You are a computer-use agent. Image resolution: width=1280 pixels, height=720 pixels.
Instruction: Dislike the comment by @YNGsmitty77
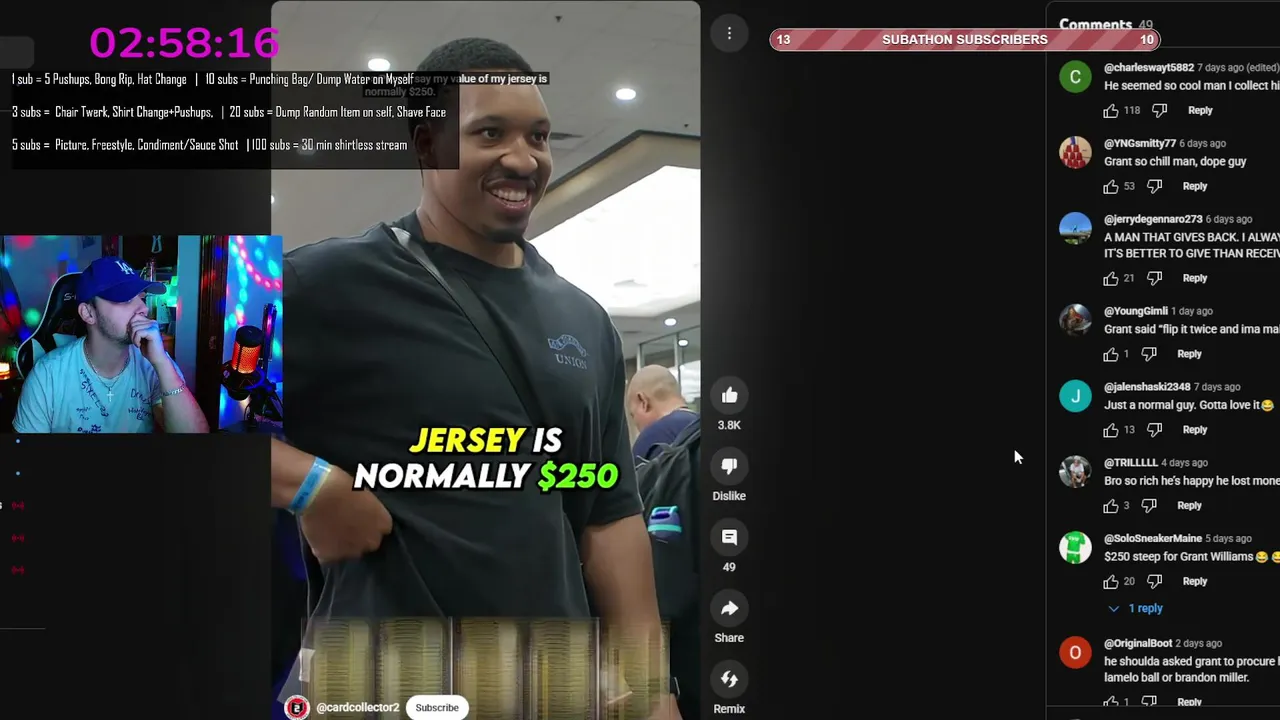1155,186
